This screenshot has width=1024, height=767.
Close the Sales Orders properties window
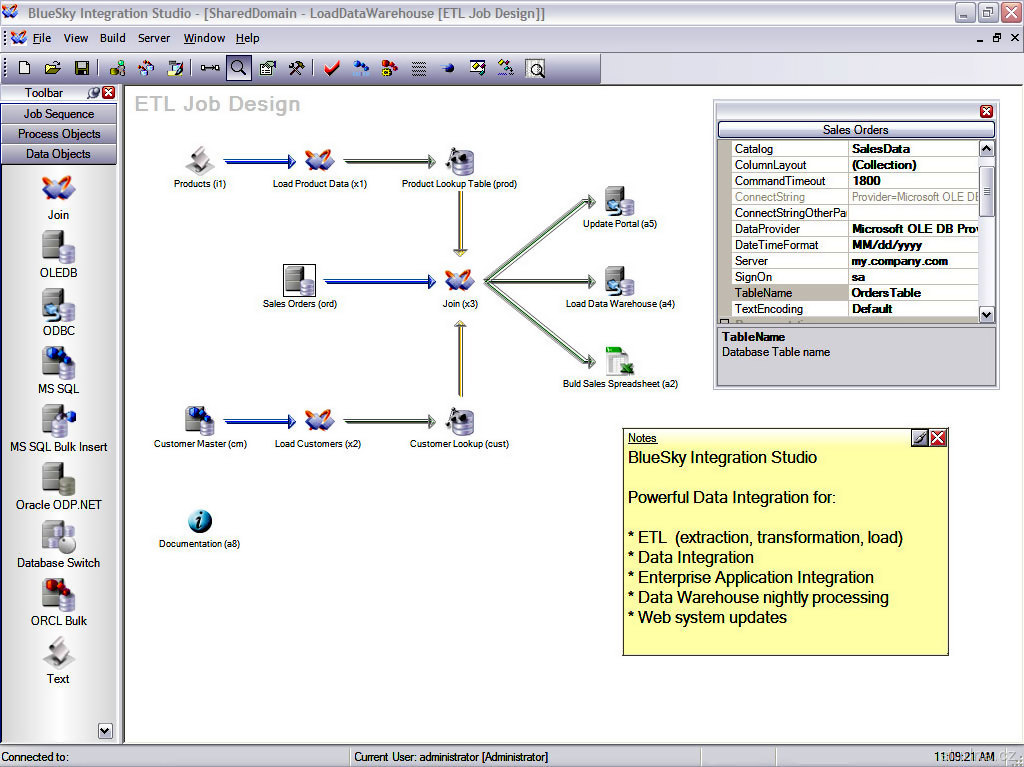click(986, 111)
